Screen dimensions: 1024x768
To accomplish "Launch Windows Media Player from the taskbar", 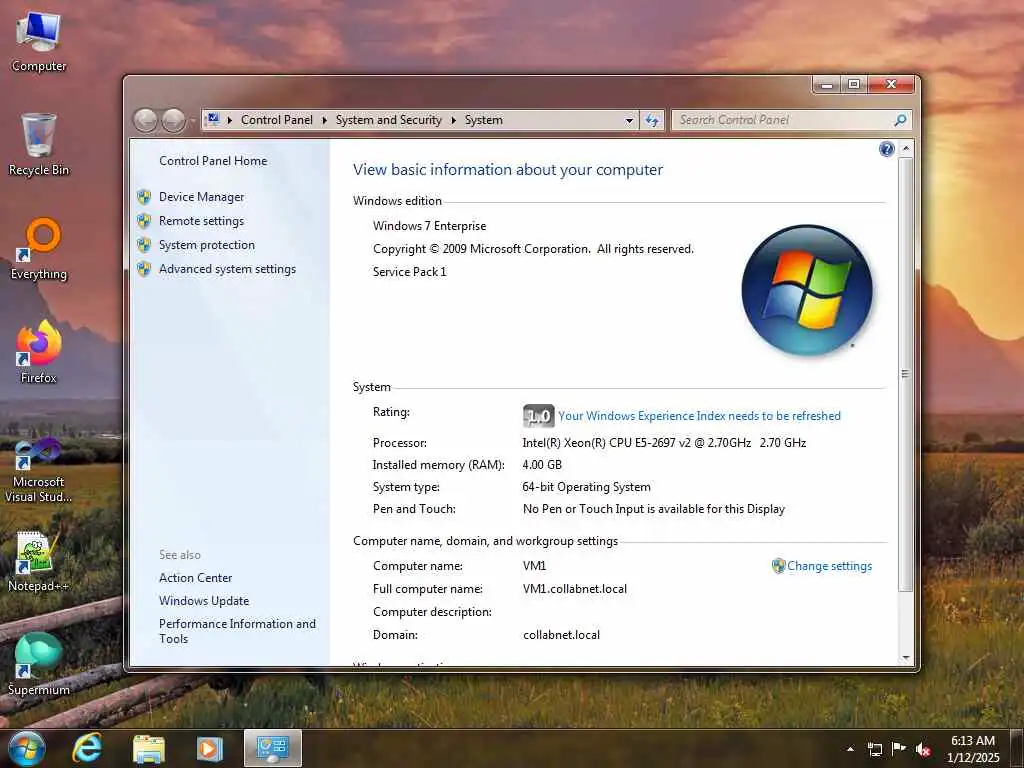I will [x=210, y=748].
